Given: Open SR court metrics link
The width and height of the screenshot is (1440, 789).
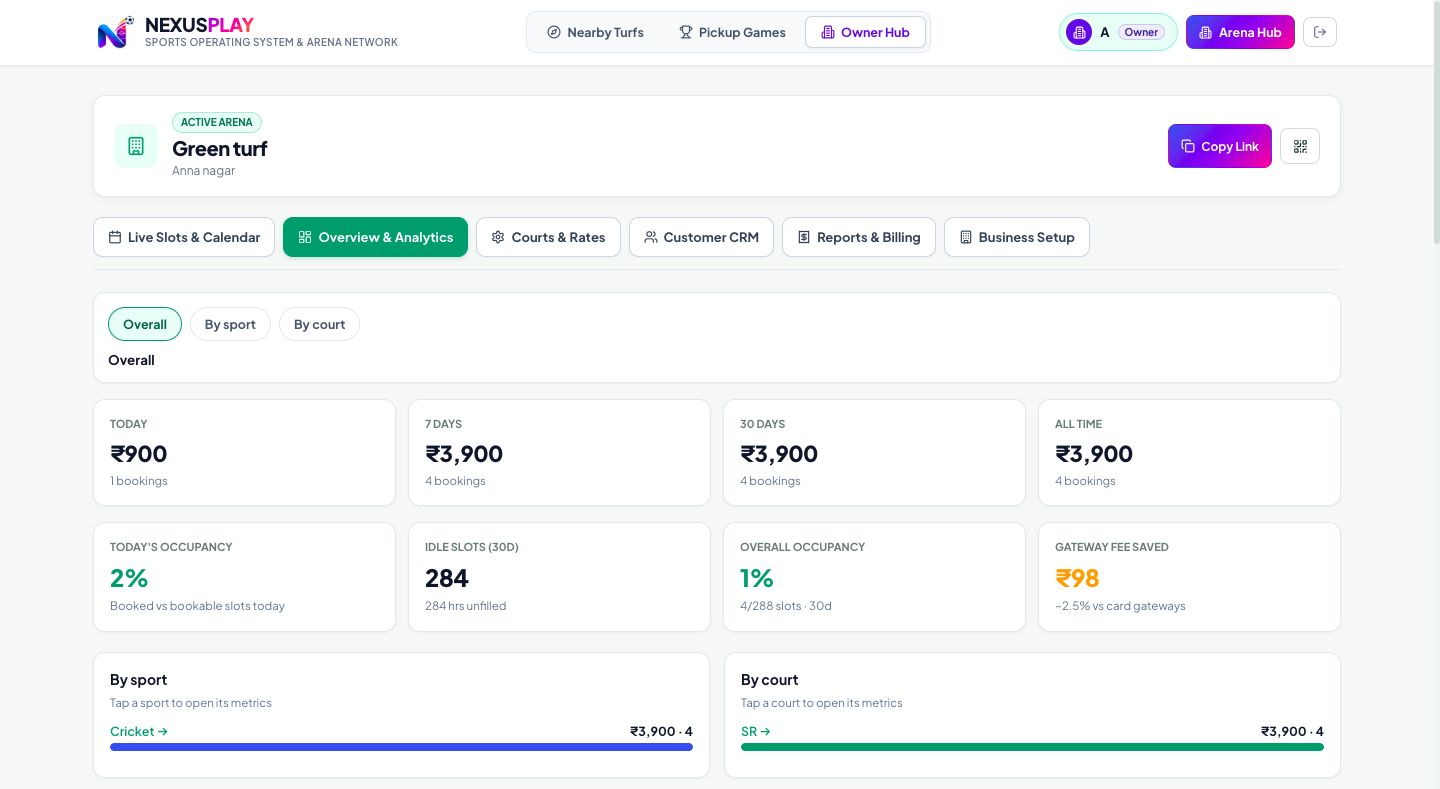Looking at the screenshot, I should (x=756, y=731).
